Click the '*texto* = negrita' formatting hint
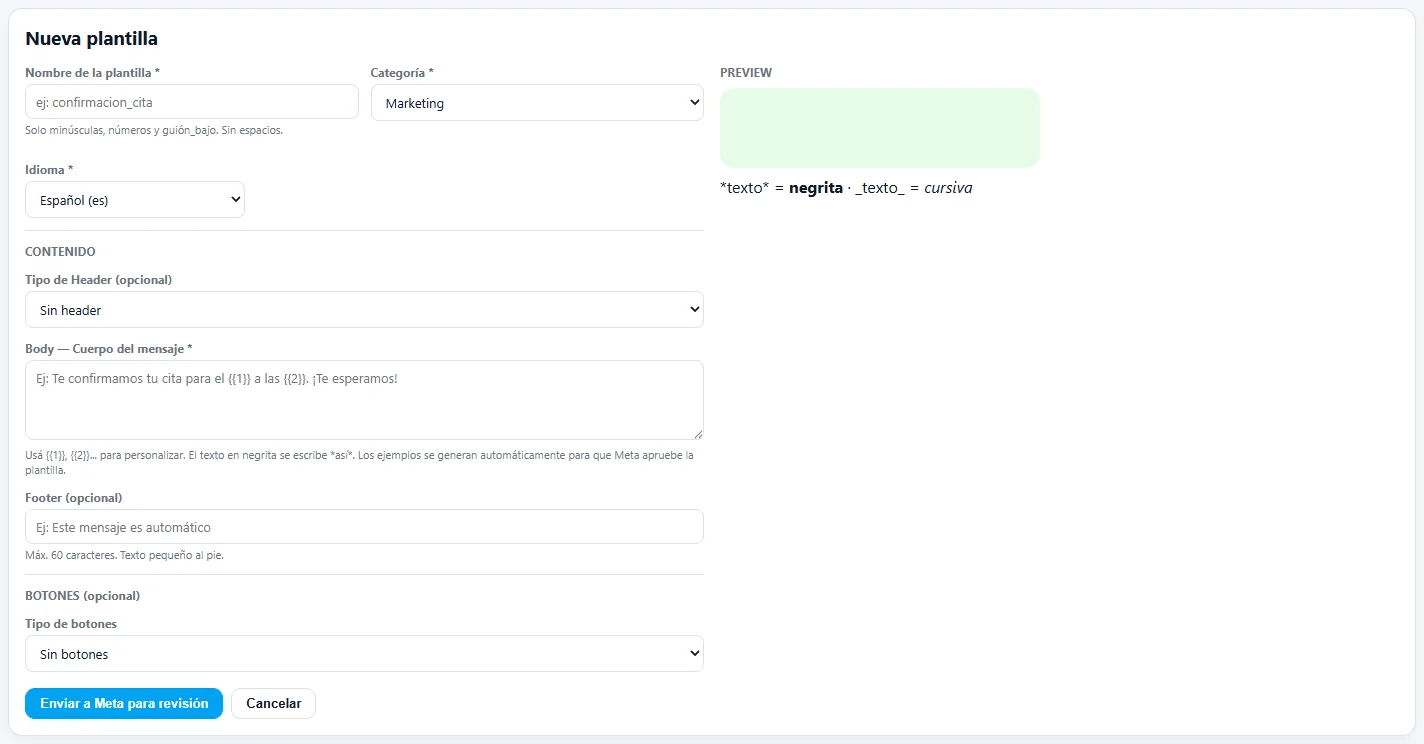The width and height of the screenshot is (1424, 744). pos(846,188)
